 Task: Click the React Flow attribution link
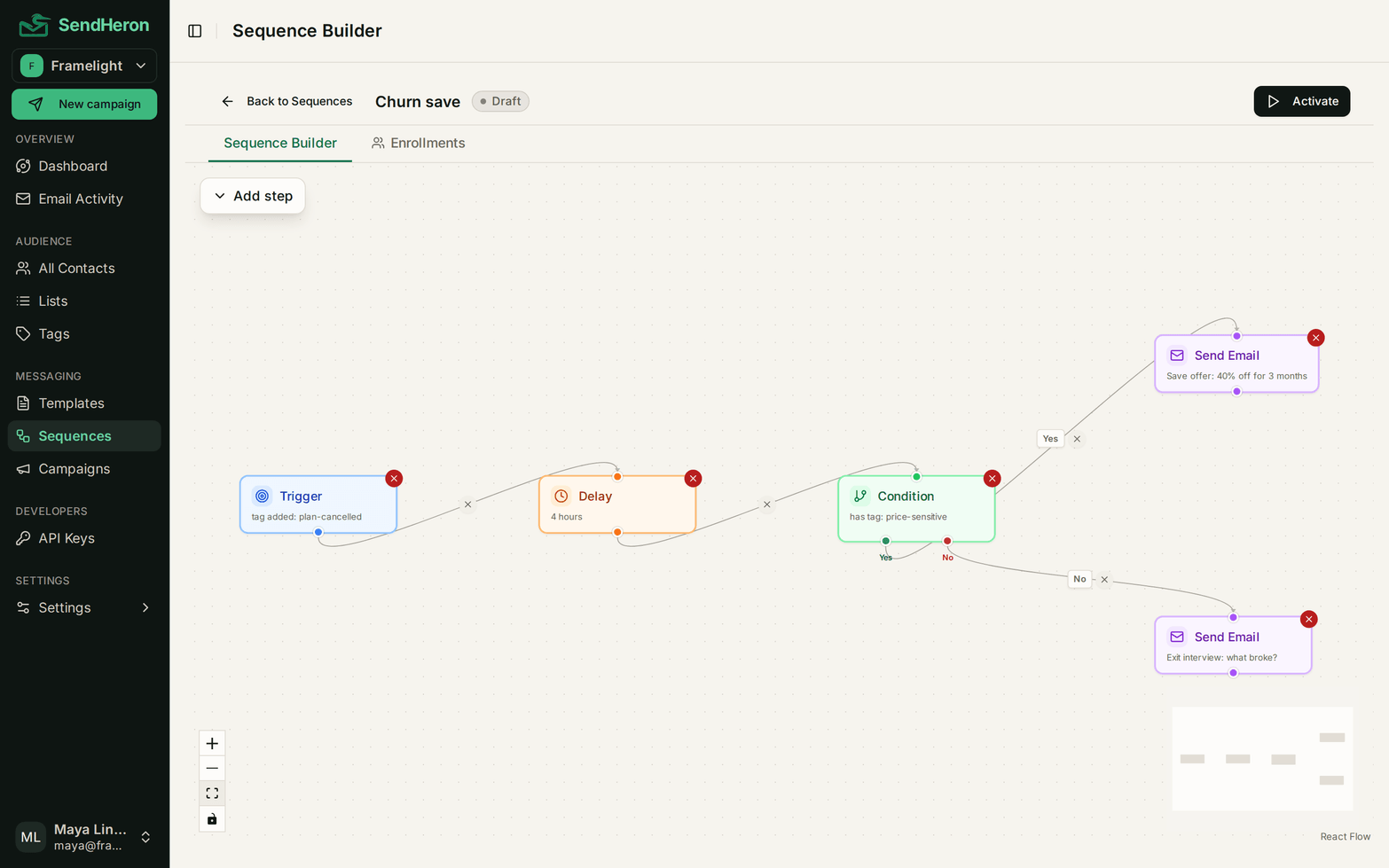[x=1345, y=836]
